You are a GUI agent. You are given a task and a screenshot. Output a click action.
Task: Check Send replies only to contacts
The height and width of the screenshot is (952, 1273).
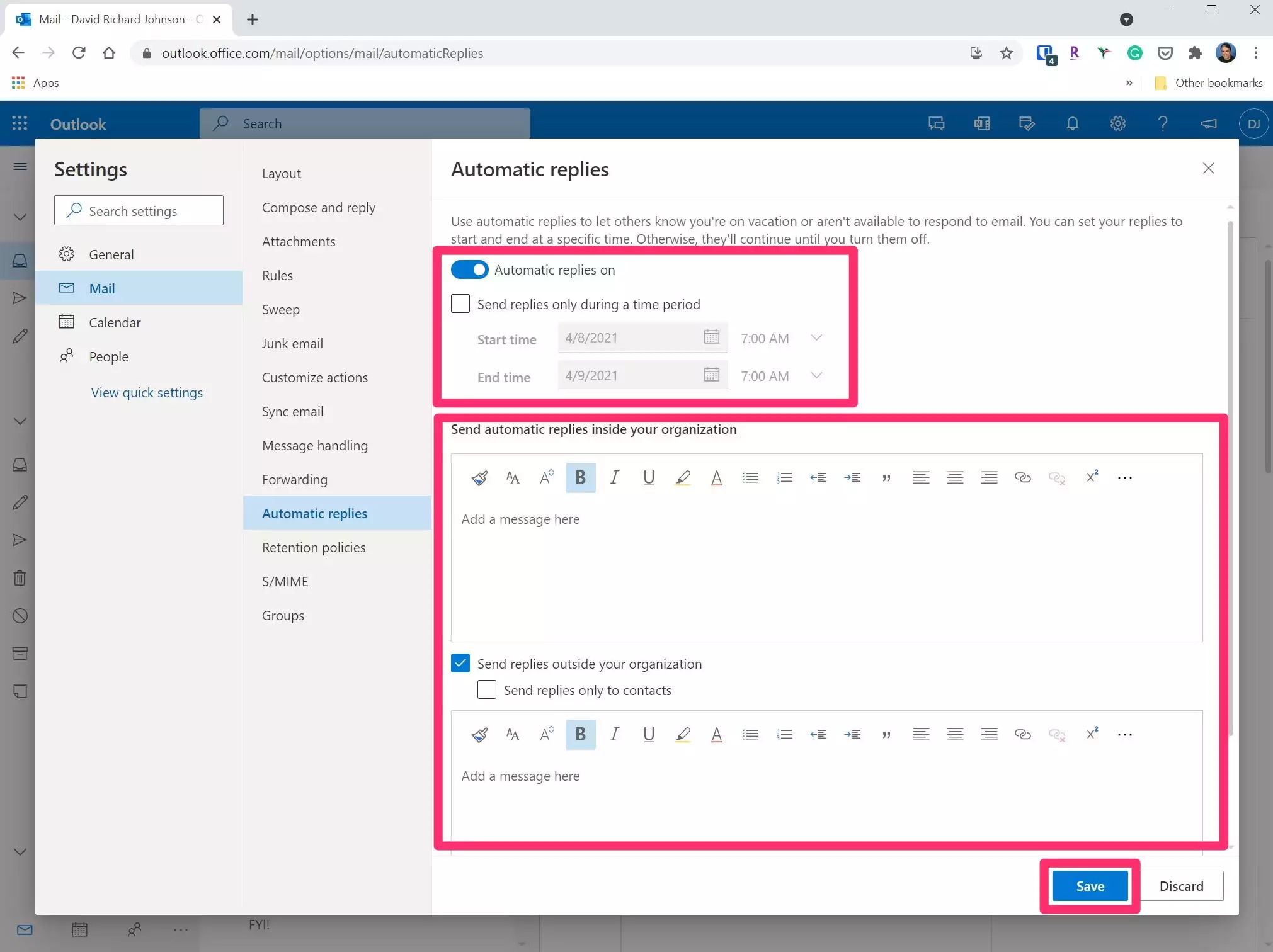point(486,689)
